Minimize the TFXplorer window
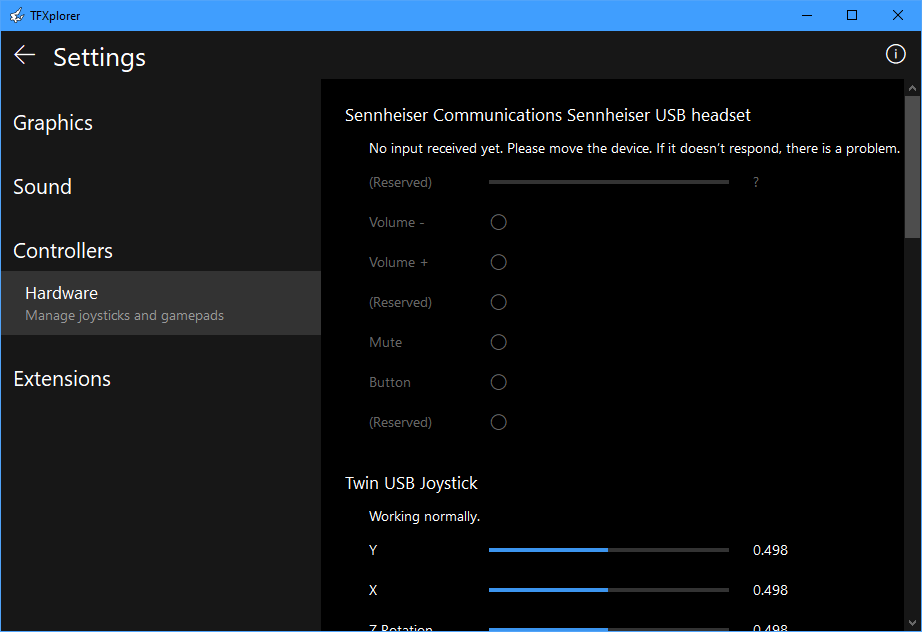922x632 pixels. [806, 15]
